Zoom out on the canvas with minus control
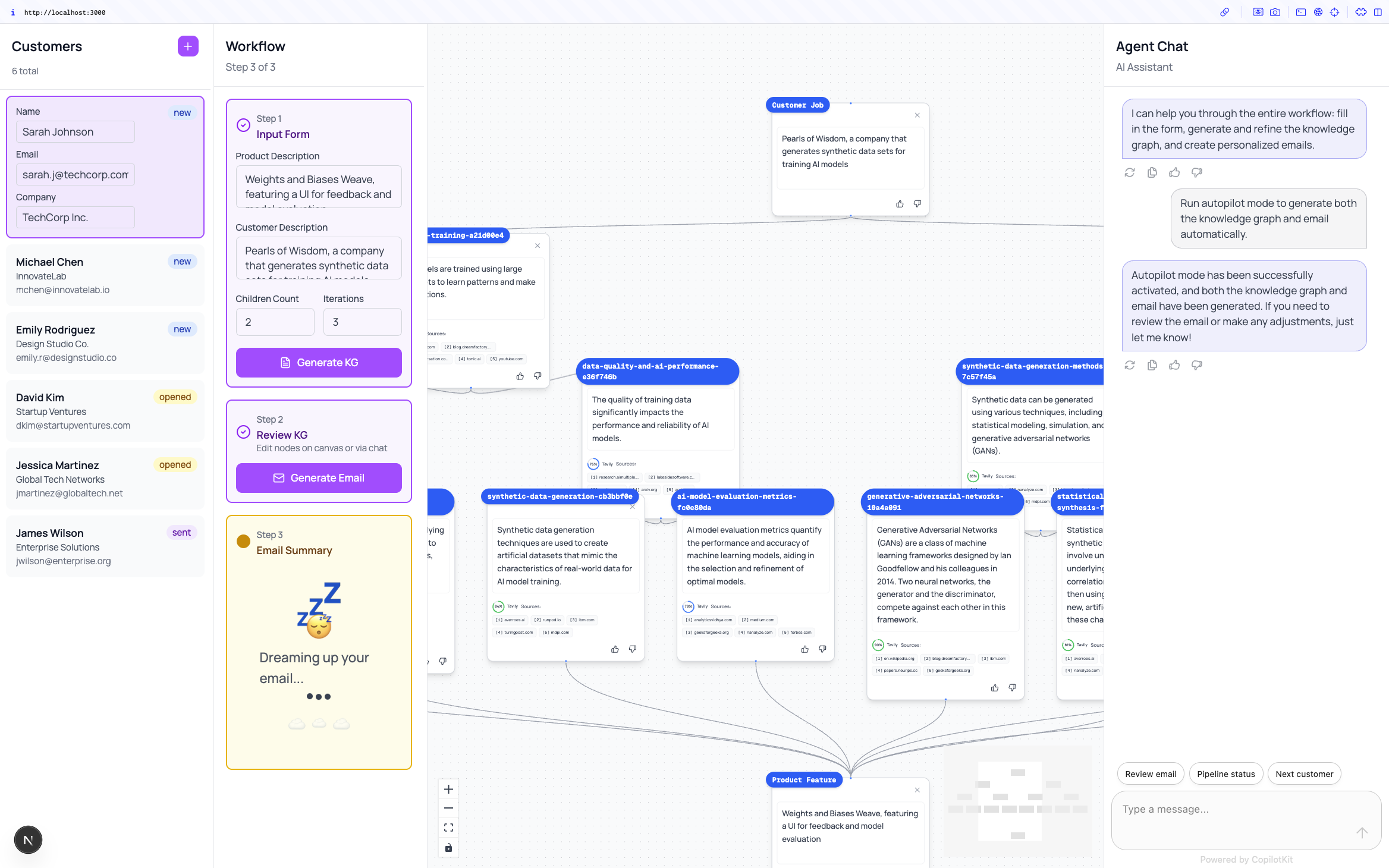The width and height of the screenshot is (1389, 868). tap(448, 808)
